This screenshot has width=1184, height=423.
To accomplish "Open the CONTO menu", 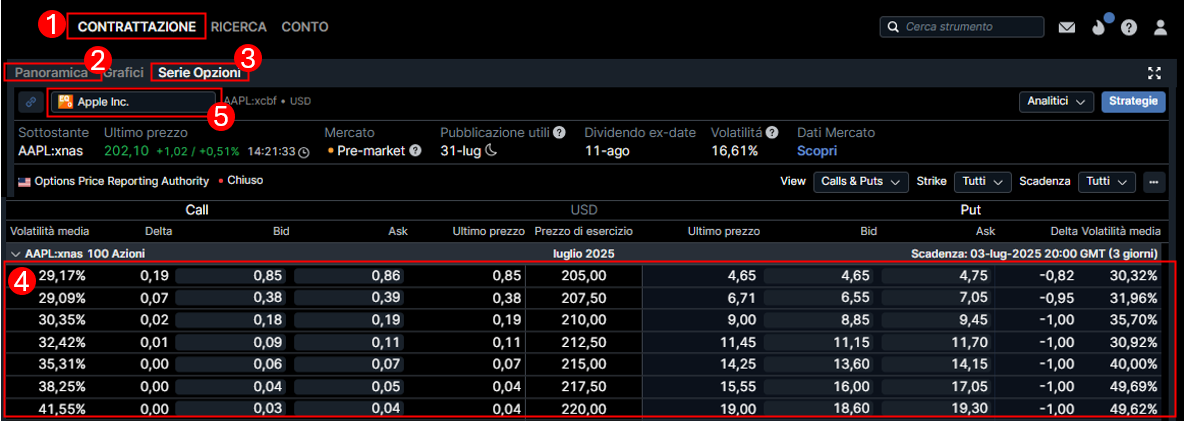I will 305,27.
